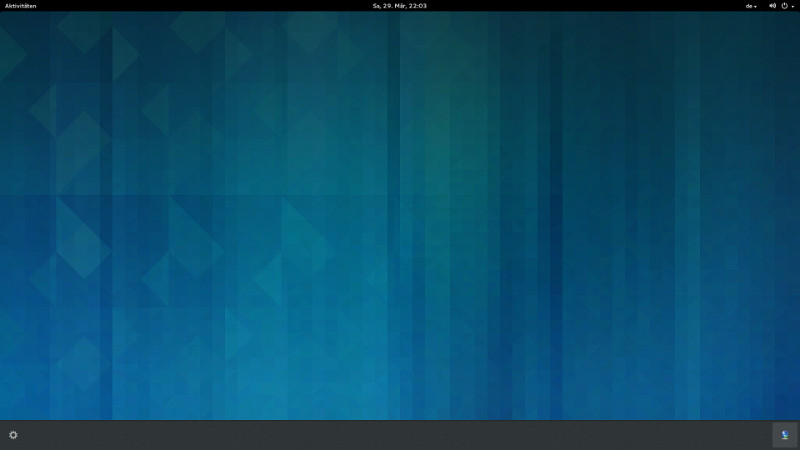Open the date and time menu in the top bar
800x450 pixels.
(x=399, y=6)
